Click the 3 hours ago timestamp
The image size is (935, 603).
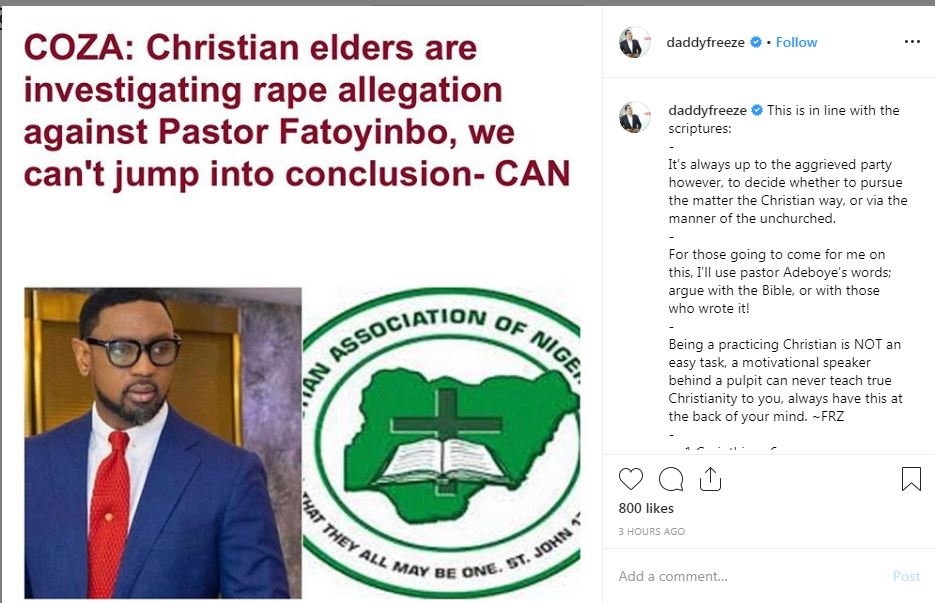pos(652,531)
